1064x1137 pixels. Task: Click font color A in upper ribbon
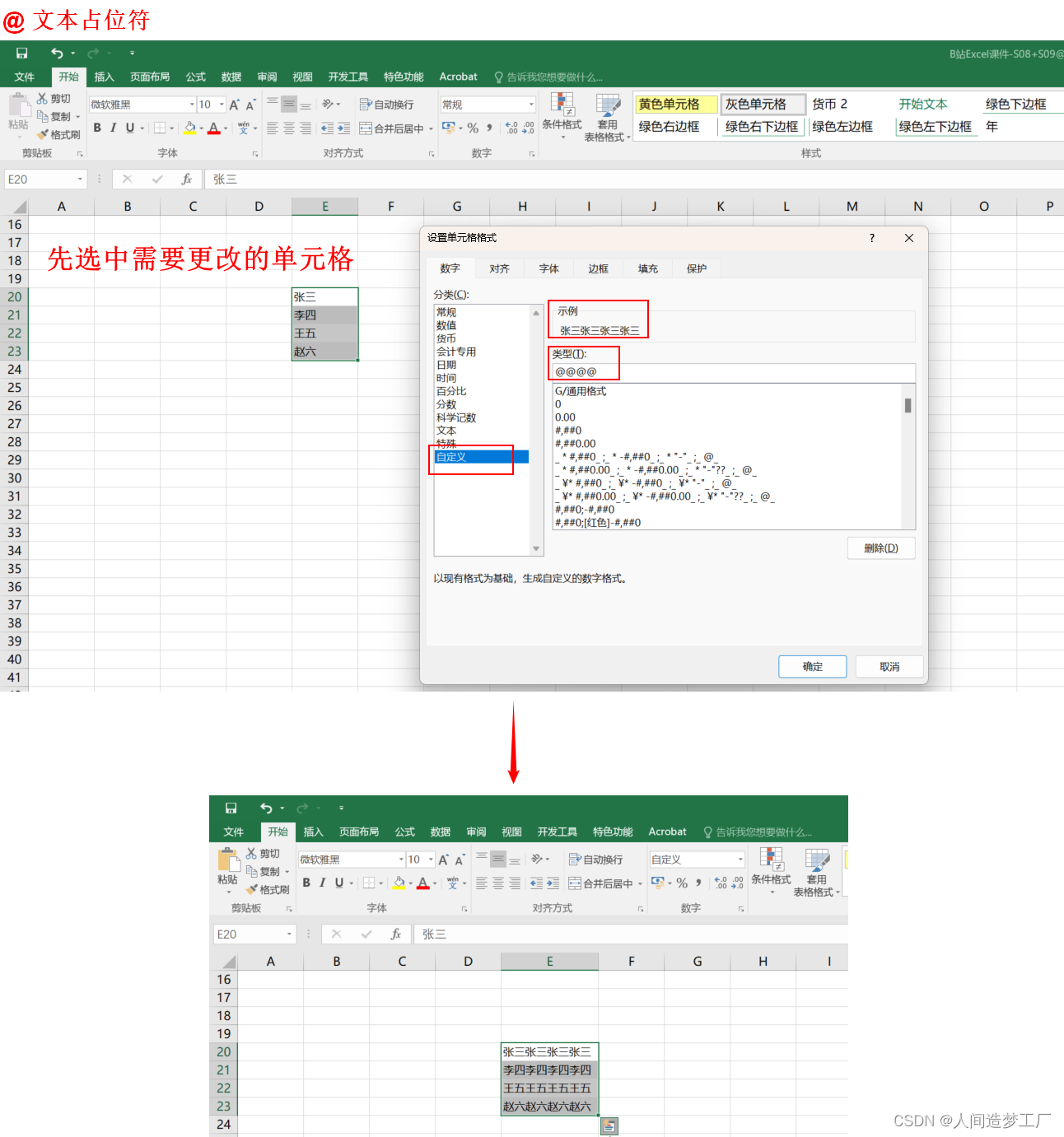point(214,128)
